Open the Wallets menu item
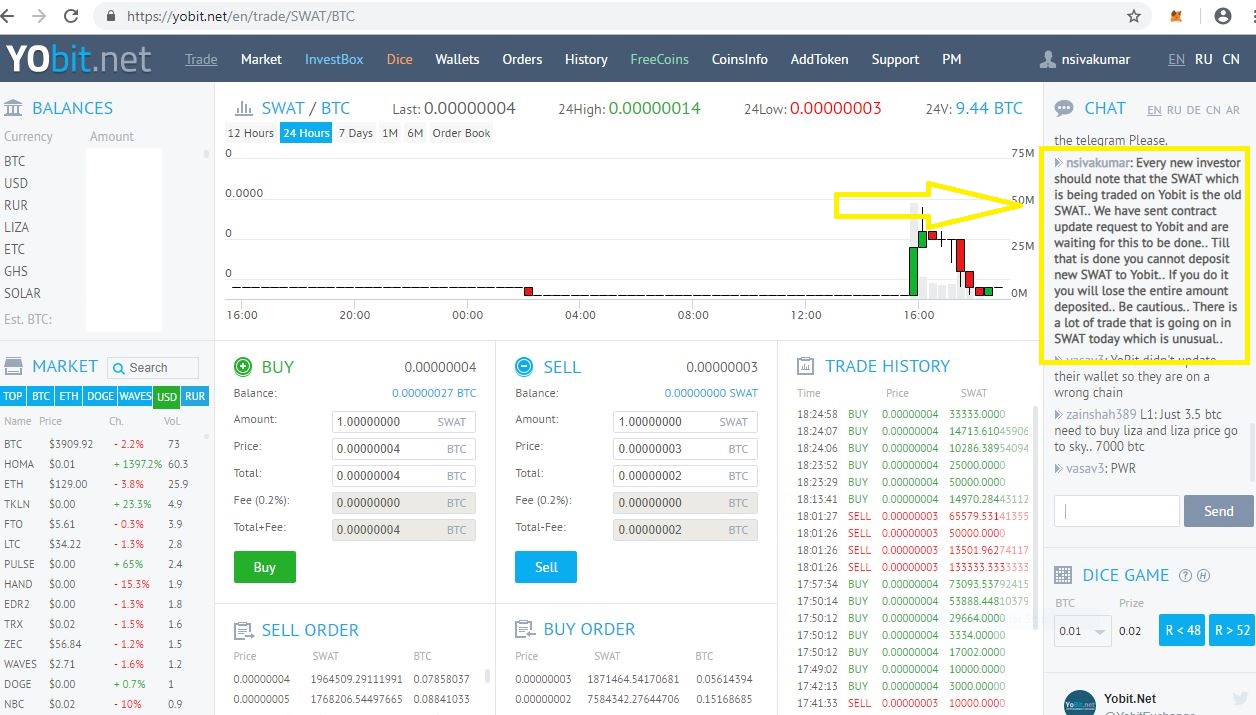This screenshot has width=1256, height=715. [457, 59]
